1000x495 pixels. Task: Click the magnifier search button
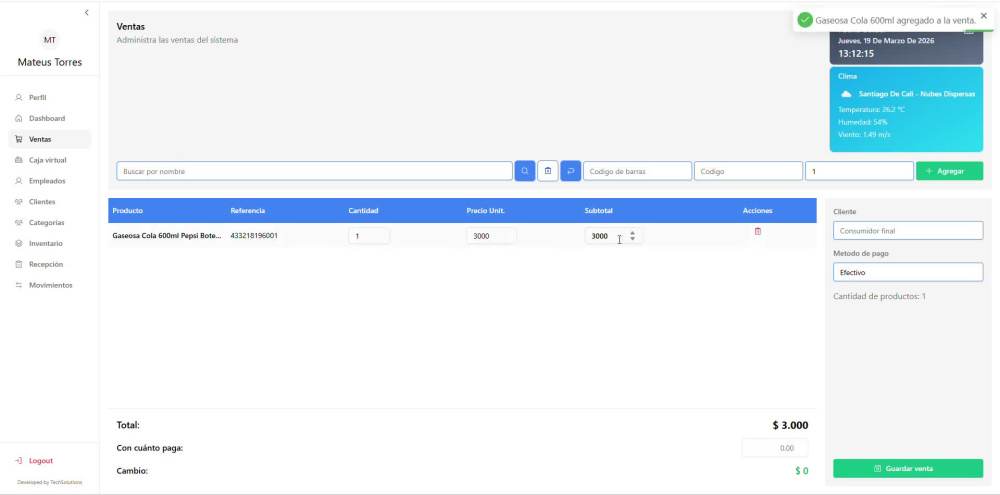coord(525,171)
